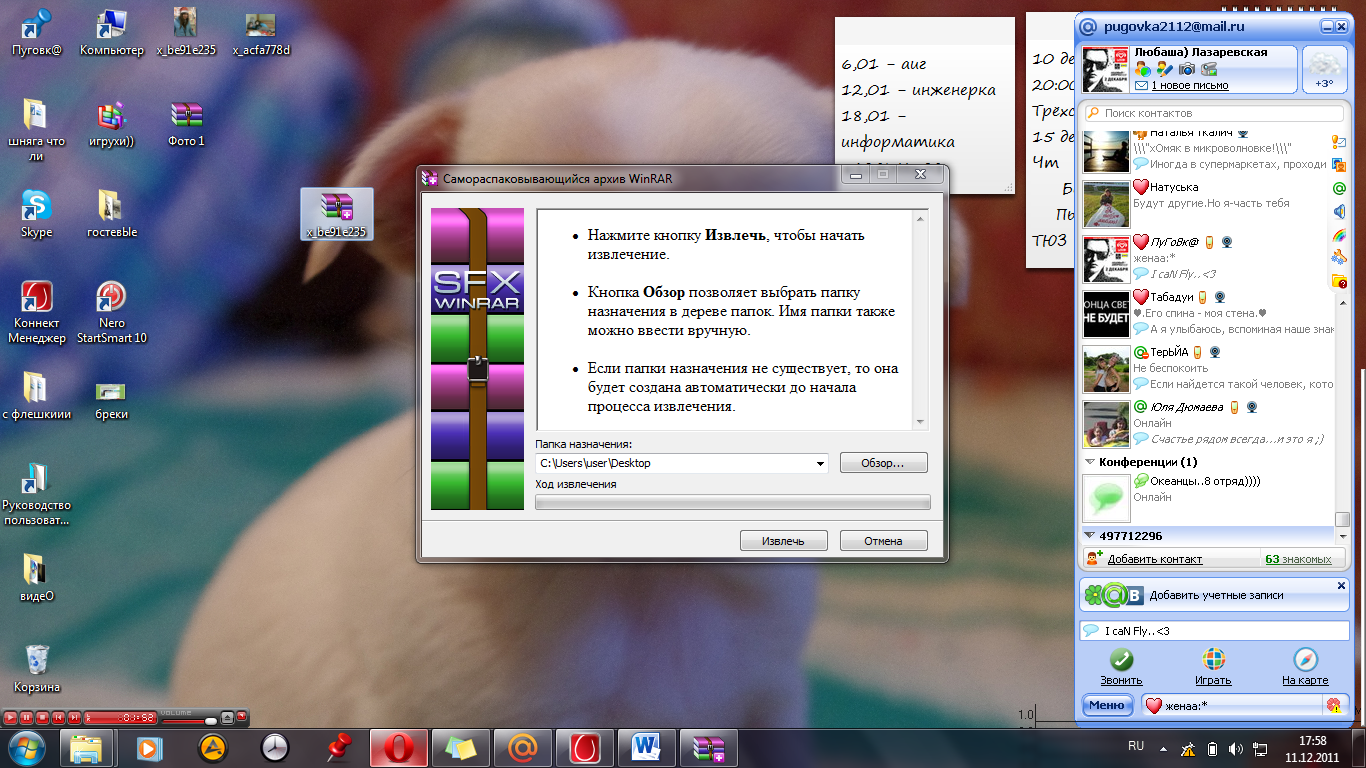Open the Windows Start menu
Viewport: 1366px width, 768px height.
point(27,746)
